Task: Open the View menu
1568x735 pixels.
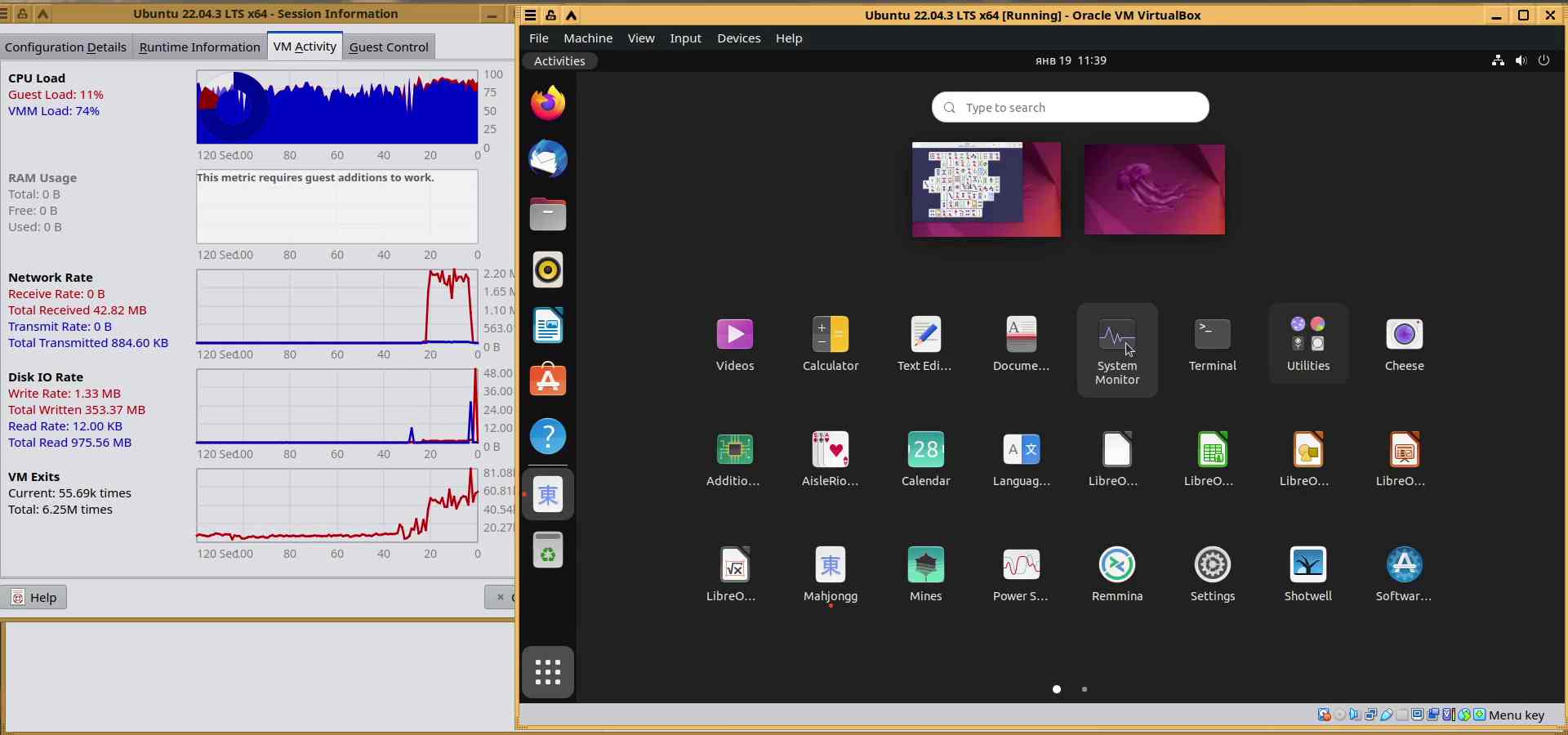Action: pyautogui.click(x=641, y=38)
